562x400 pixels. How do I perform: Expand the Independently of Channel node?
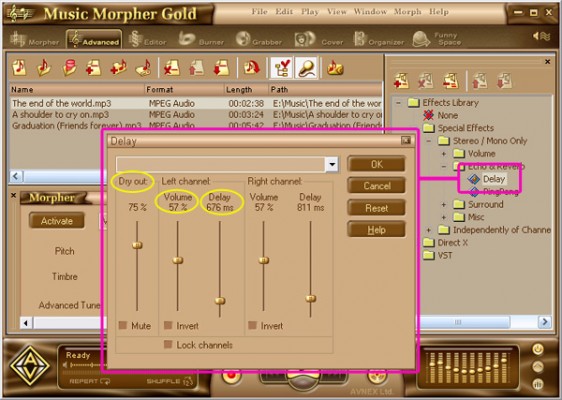(x=429, y=230)
